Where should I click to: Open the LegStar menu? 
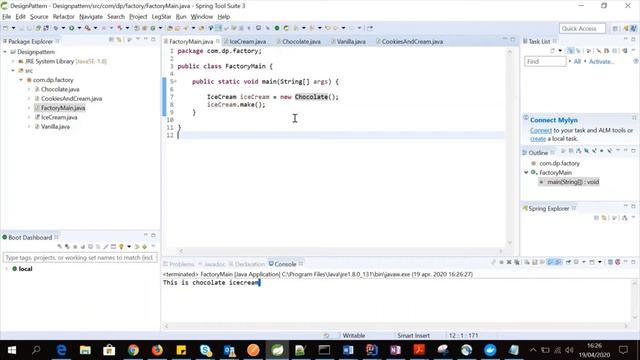pos(161,17)
